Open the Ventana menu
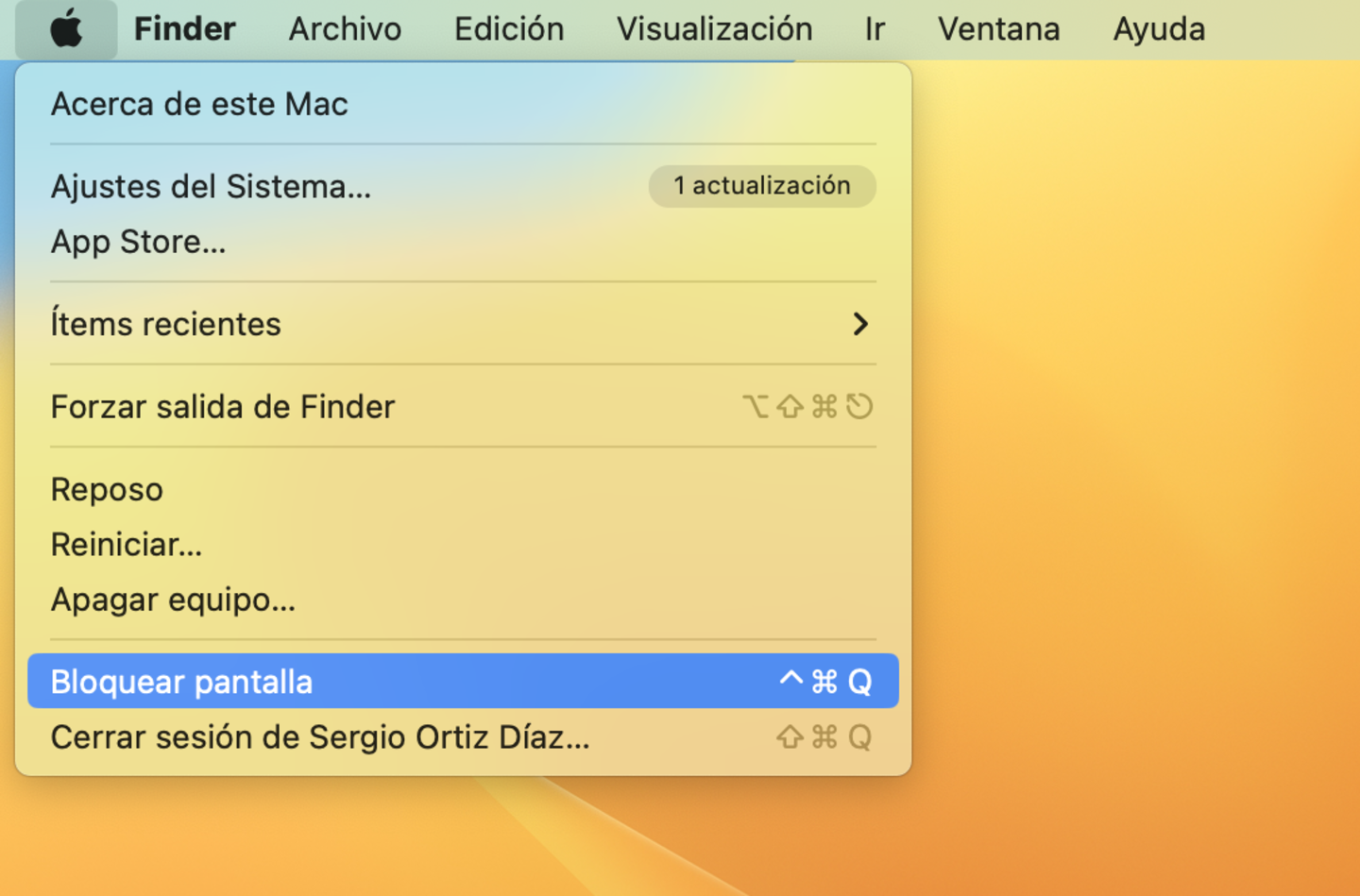The height and width of the screenshot is (896, 1360). tap(998, 29)
